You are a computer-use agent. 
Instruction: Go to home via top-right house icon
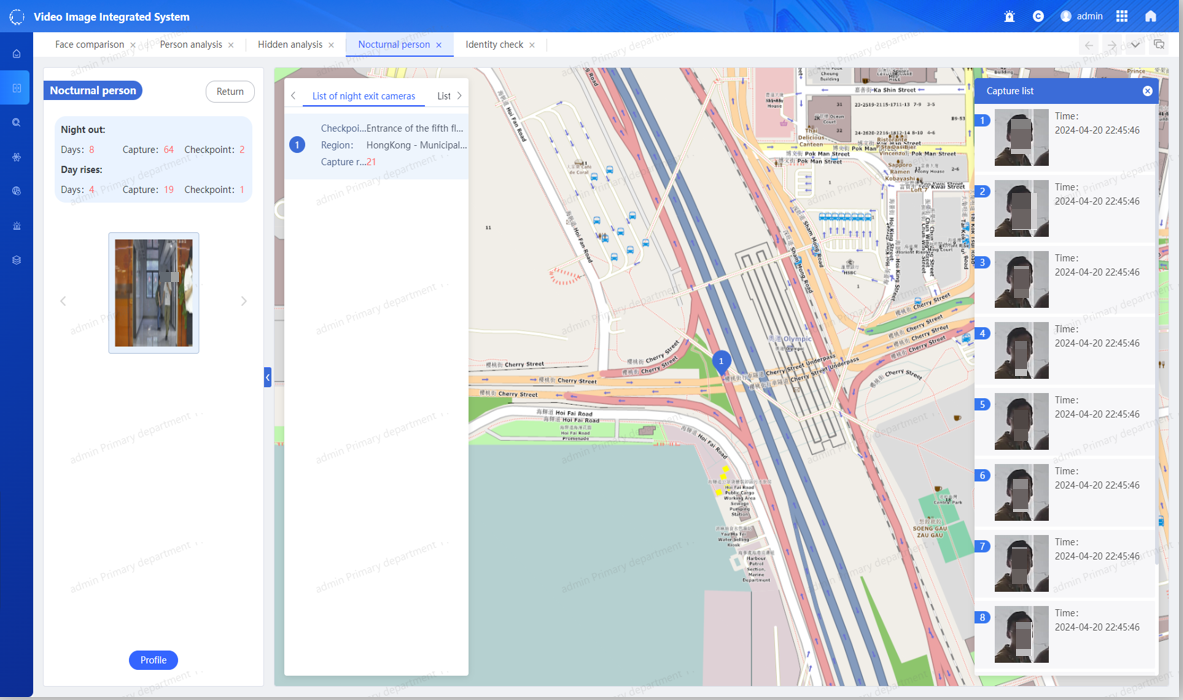(x=1151, y=16)
